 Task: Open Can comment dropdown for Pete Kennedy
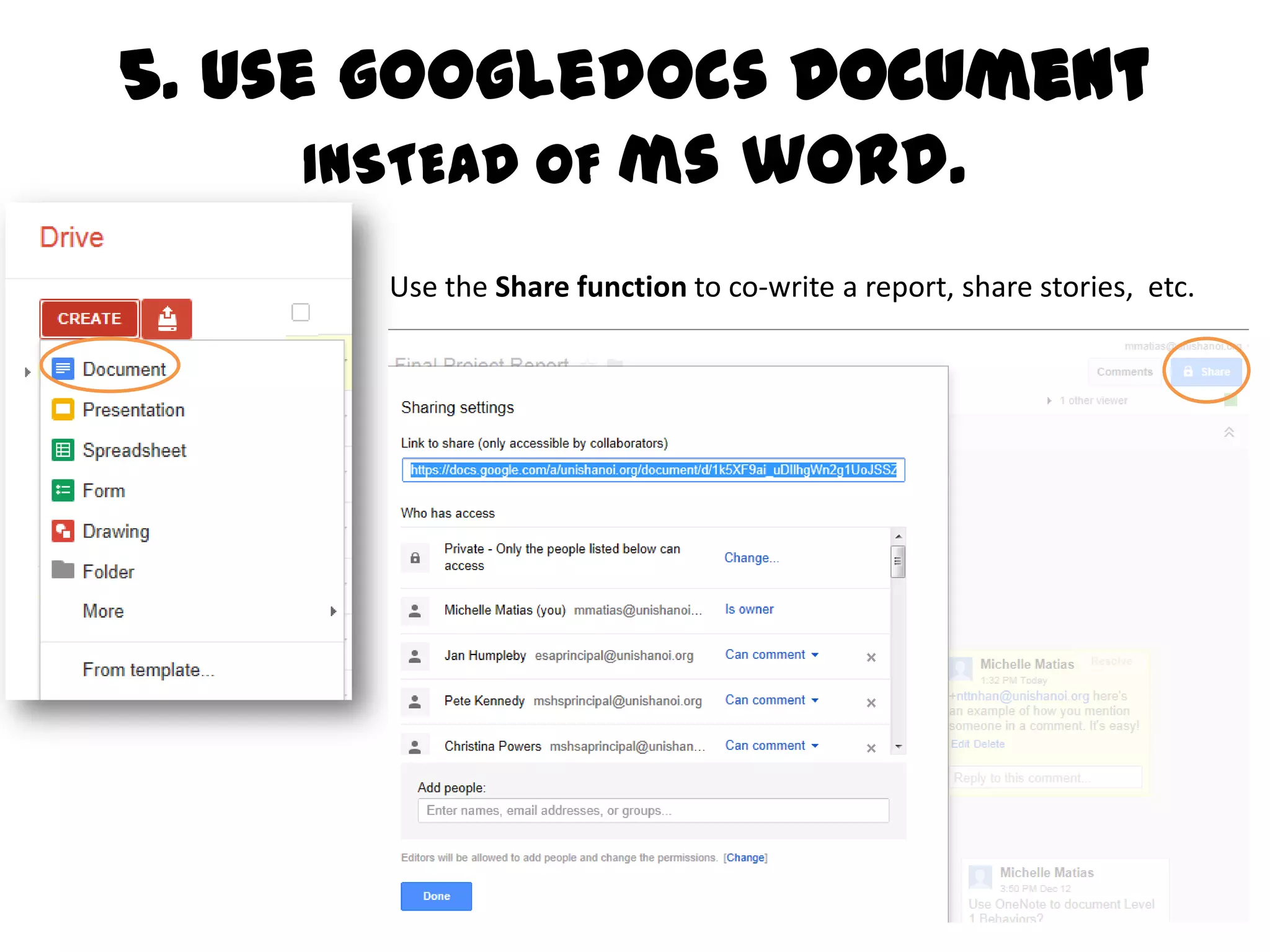[772, 700]
